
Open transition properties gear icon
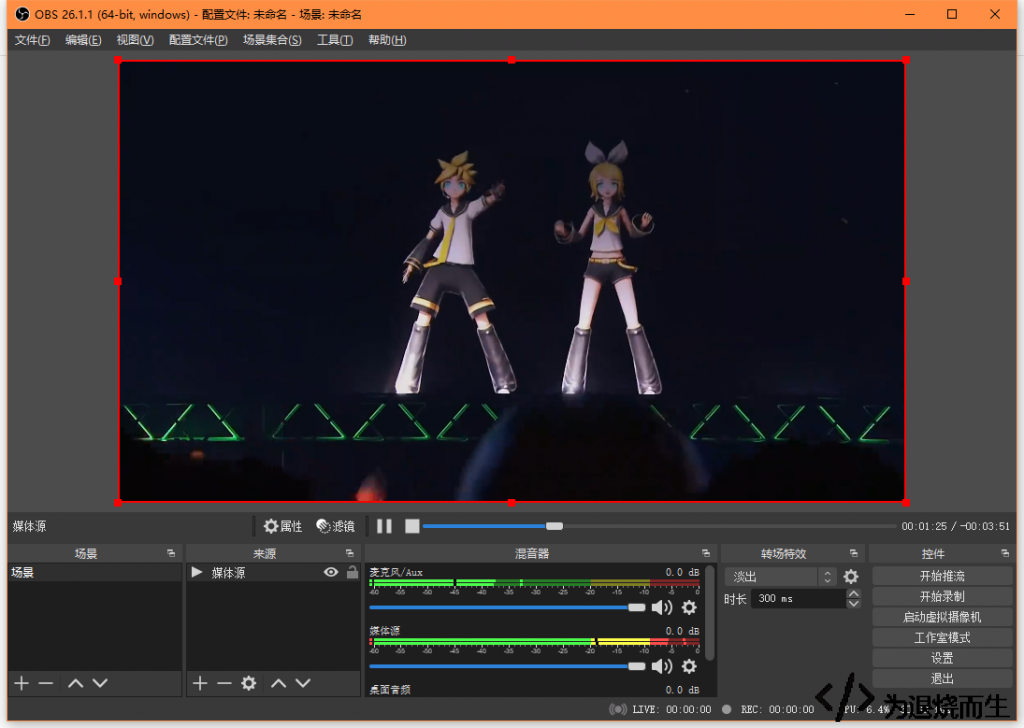pyautogui.click(x=851, y=577)
